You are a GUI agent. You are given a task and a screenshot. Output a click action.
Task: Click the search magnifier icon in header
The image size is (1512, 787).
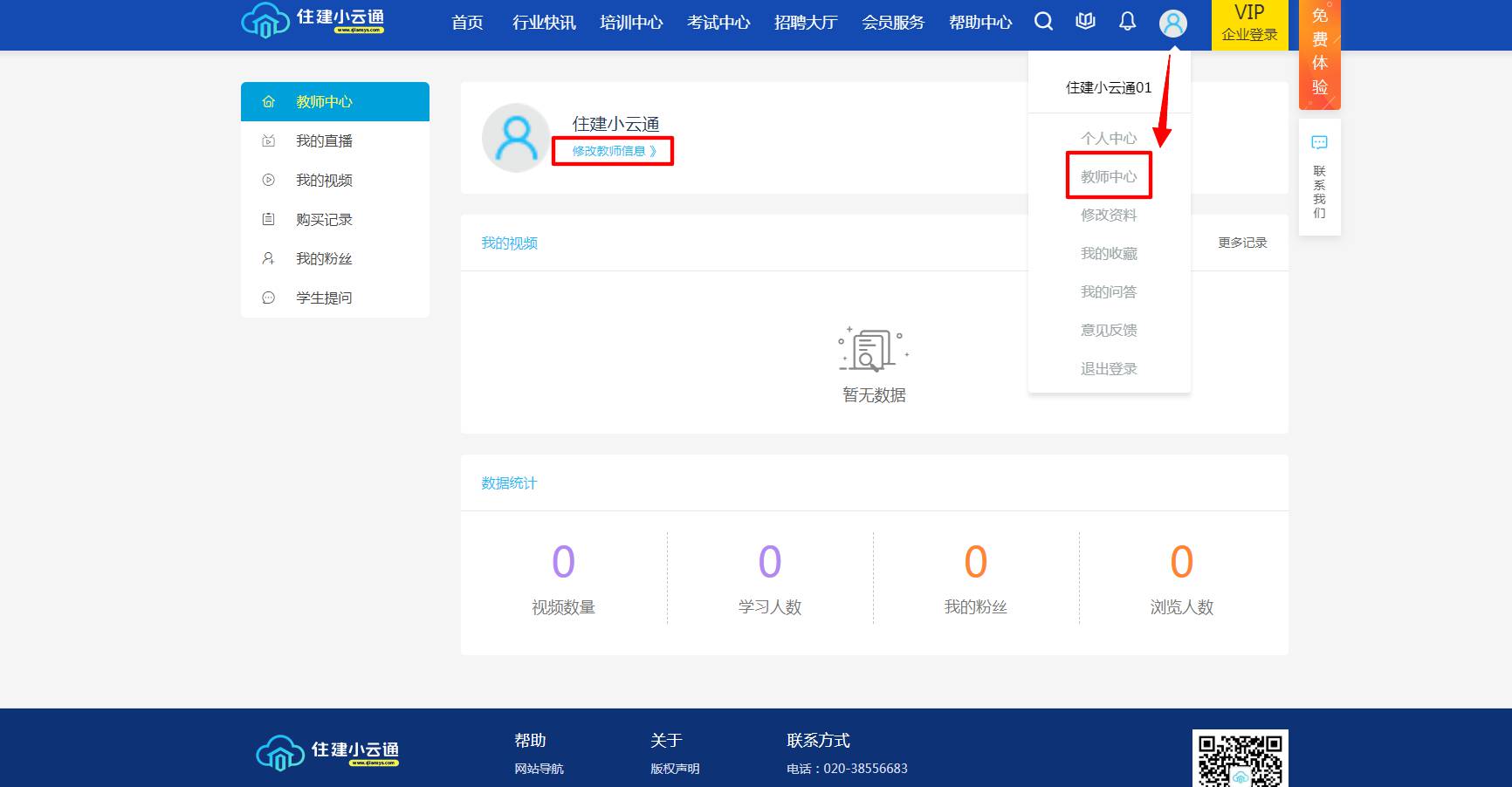(1043, 22)
